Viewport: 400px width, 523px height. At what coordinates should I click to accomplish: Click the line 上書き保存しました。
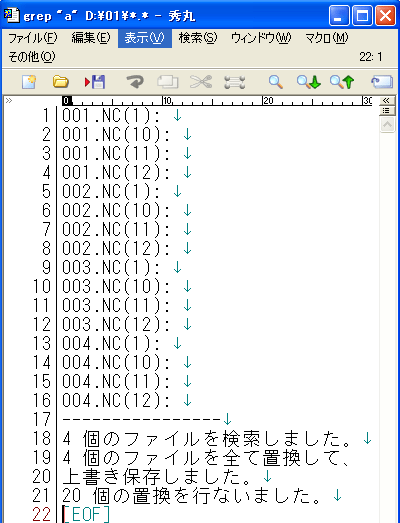coord(157,477)
